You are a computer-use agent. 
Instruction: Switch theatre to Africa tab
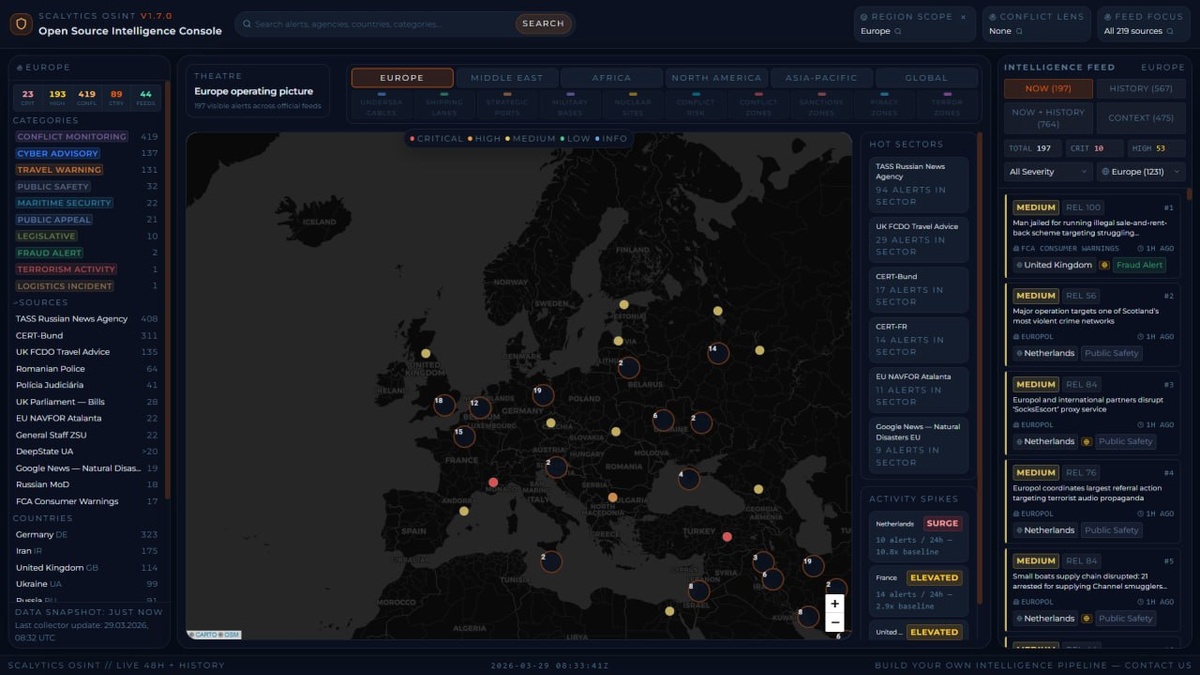[611, 78]
